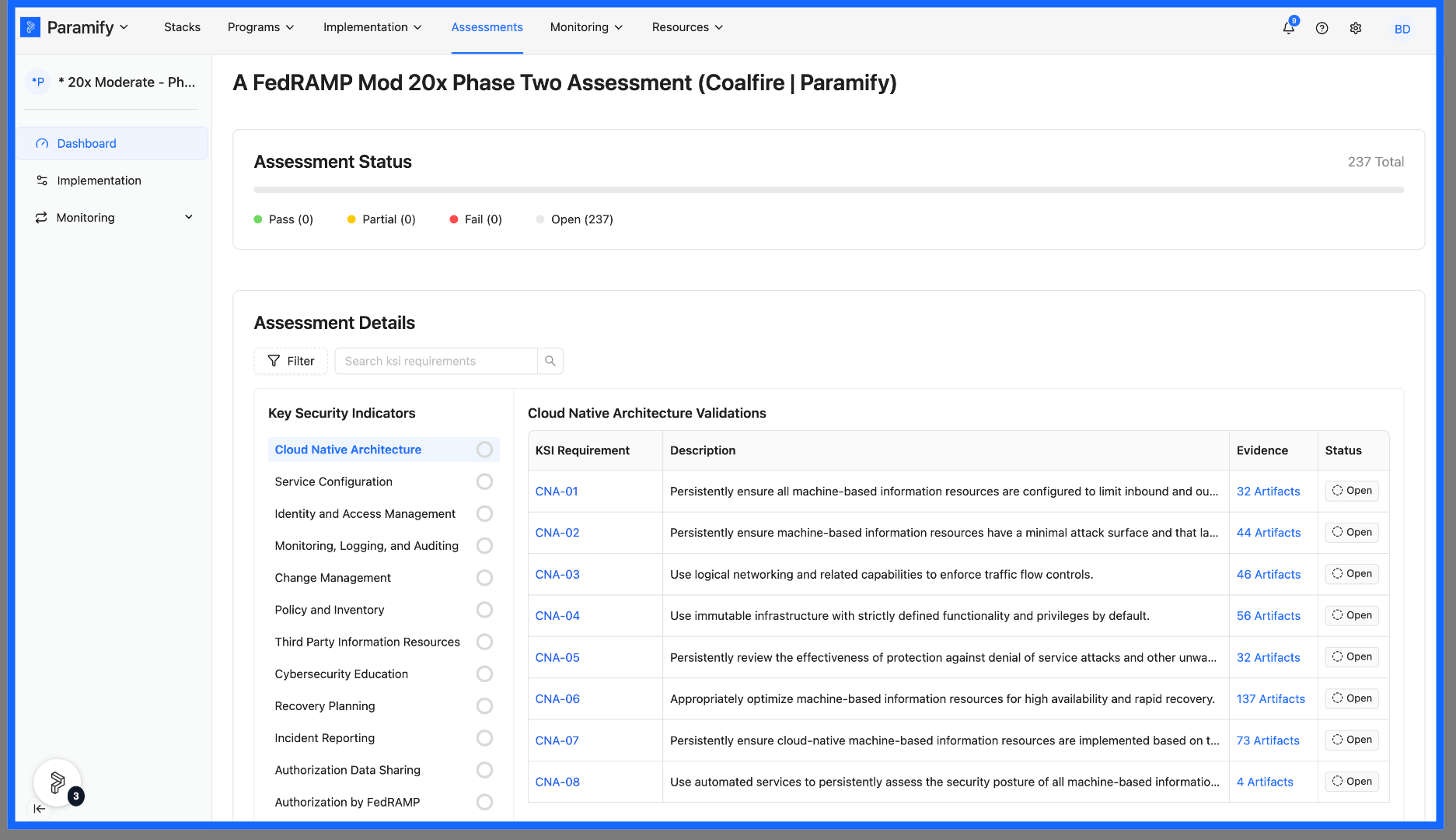Click the Open status badge for CNA-04

(1352, 615)
